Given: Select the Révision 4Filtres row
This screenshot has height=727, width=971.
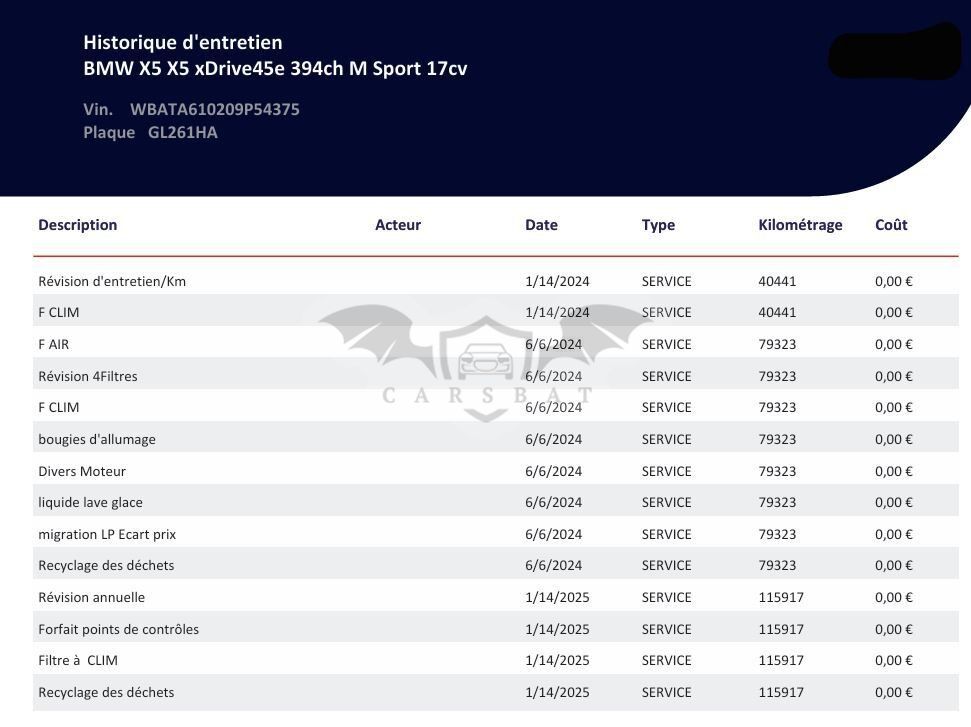Looking at the screenshot, I should [495, 376].
